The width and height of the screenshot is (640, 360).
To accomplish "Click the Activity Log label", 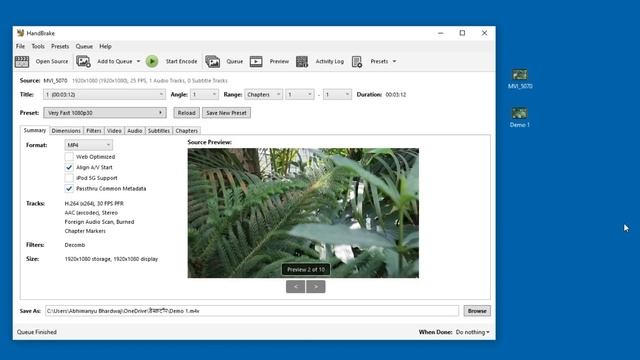I will (x=330, y=62).
